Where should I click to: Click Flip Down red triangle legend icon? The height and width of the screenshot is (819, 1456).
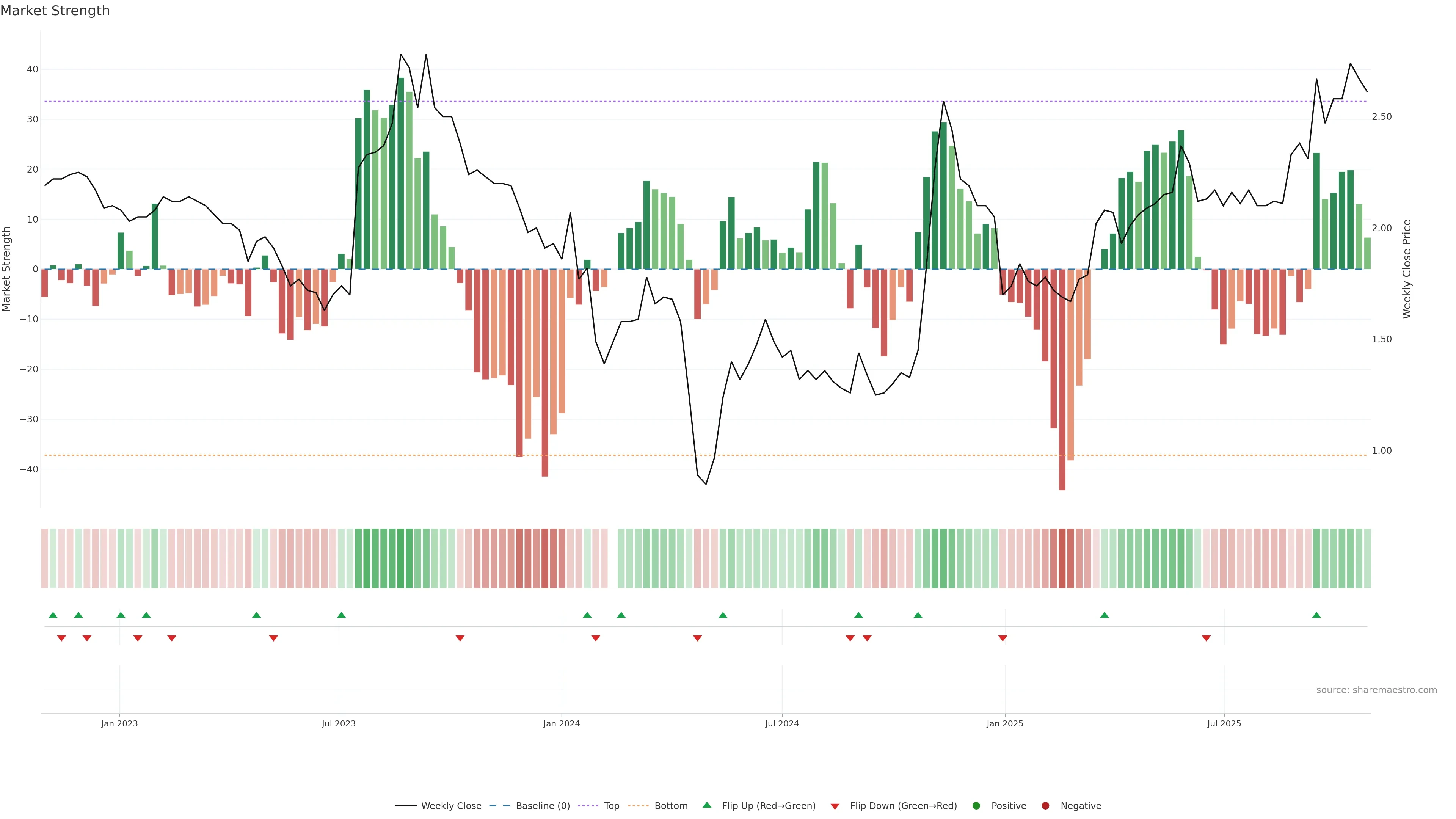pos(835,806)
